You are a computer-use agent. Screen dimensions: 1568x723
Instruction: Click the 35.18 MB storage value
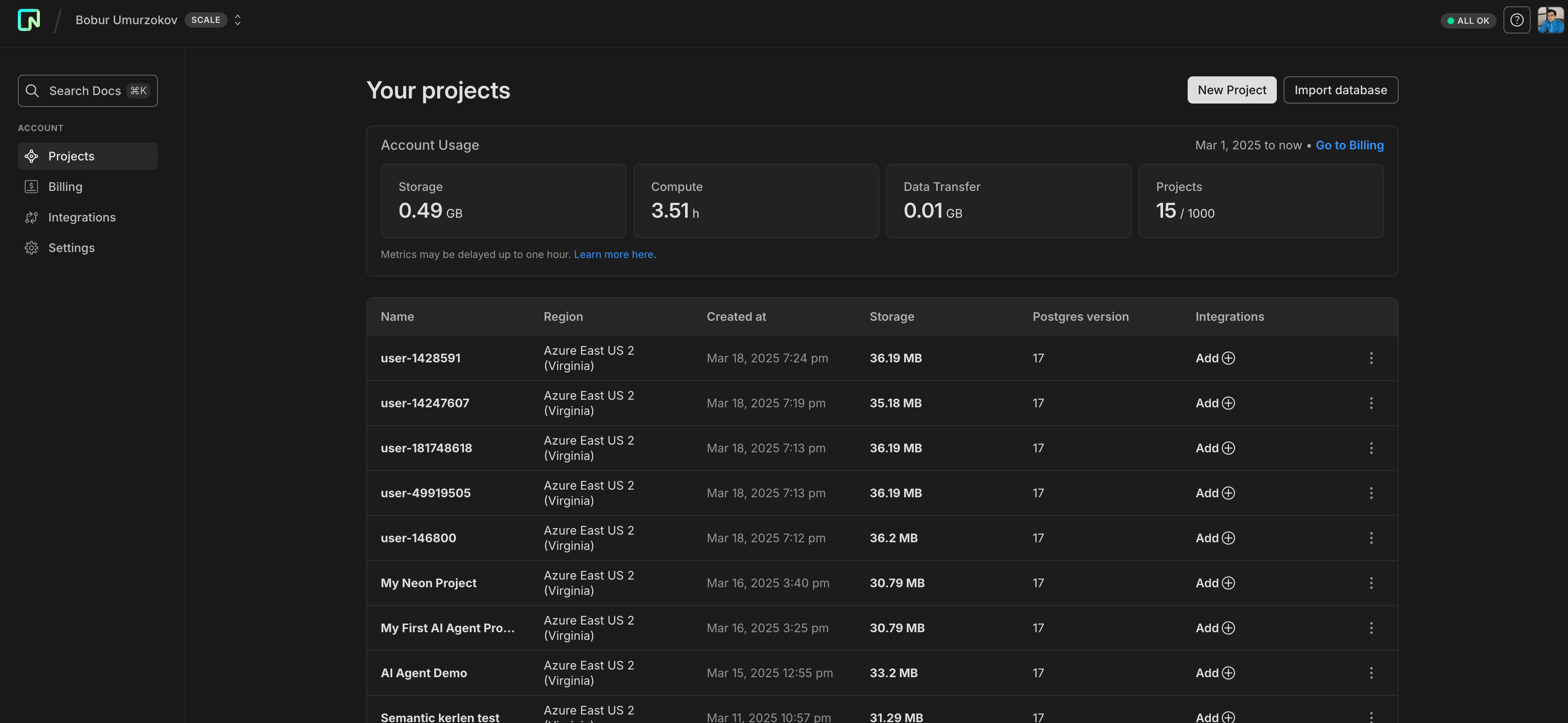click(895, 404)
